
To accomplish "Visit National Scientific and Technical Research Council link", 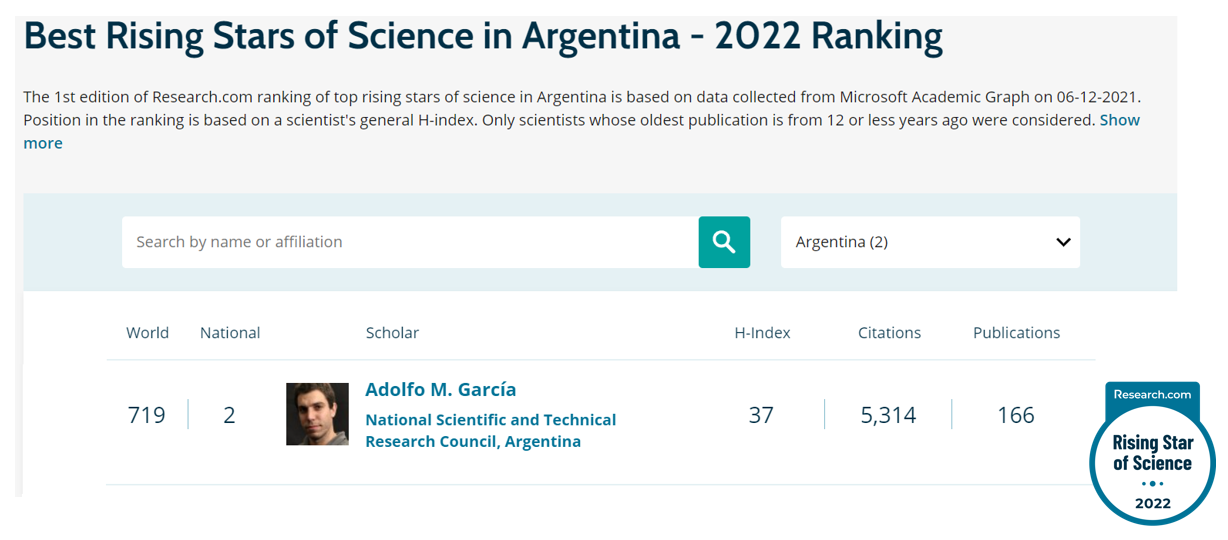I will click(490, 430).
